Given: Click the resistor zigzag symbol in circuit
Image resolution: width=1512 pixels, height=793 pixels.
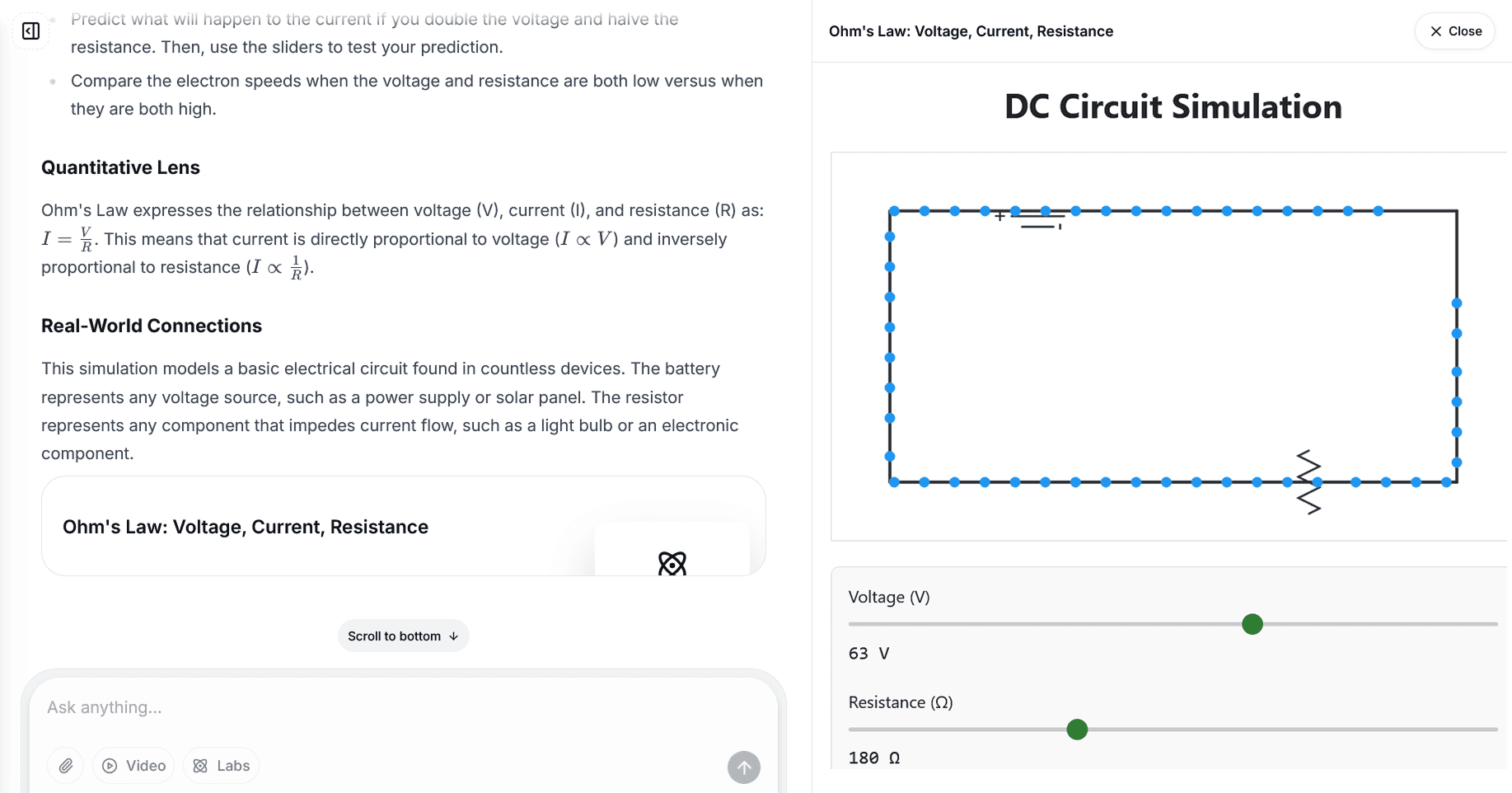Looking at the screenshot, I should [x=1308, y=482].
